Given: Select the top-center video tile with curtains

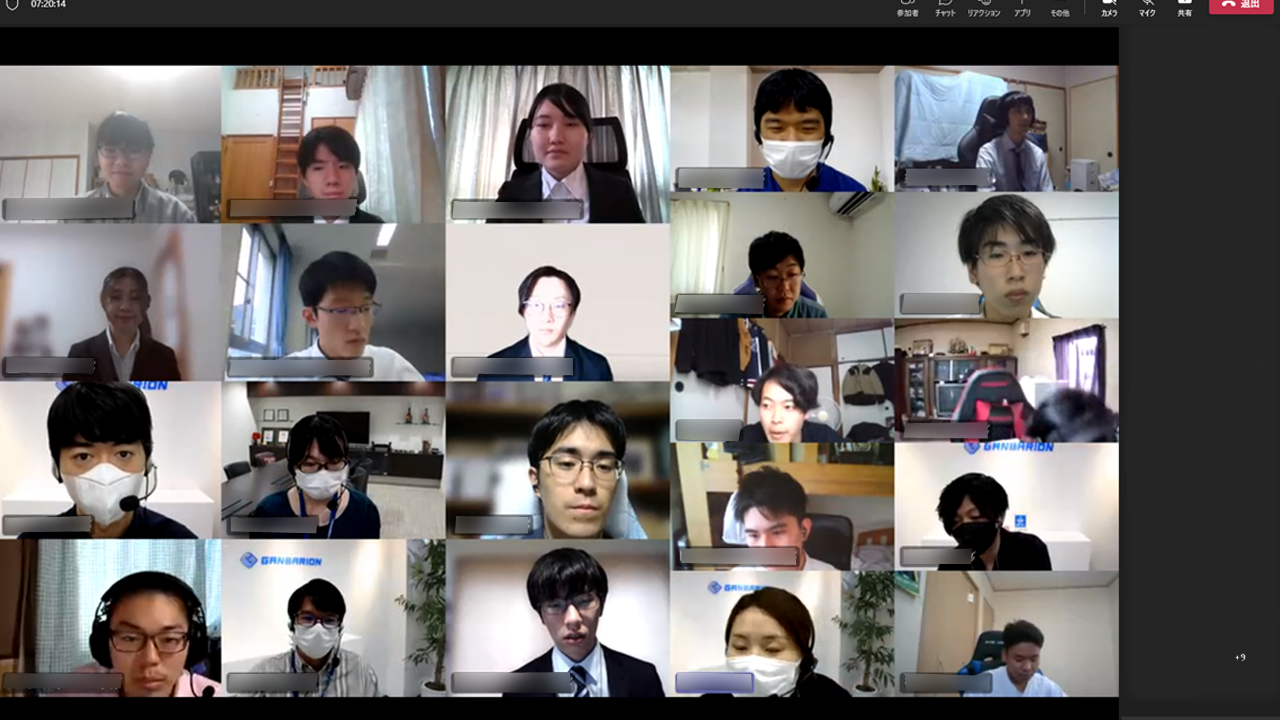Looking at the screenshot, I should [x=557, y=144].
